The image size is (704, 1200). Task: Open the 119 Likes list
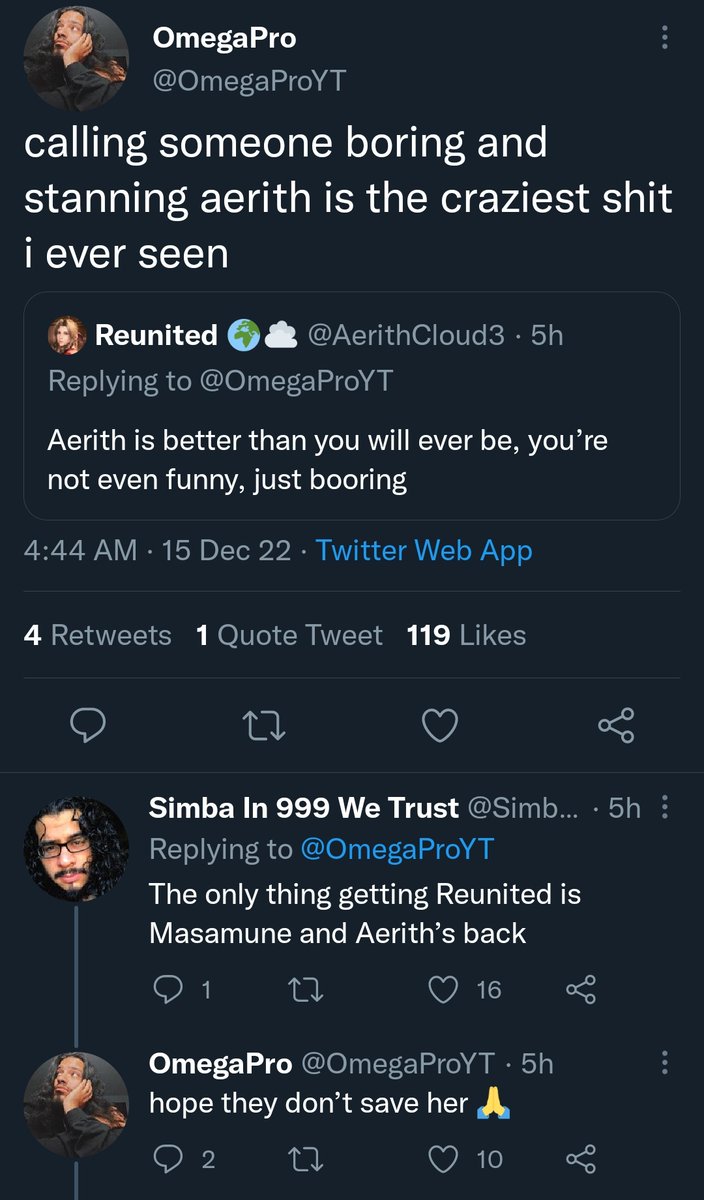click(x=466, y=635)
